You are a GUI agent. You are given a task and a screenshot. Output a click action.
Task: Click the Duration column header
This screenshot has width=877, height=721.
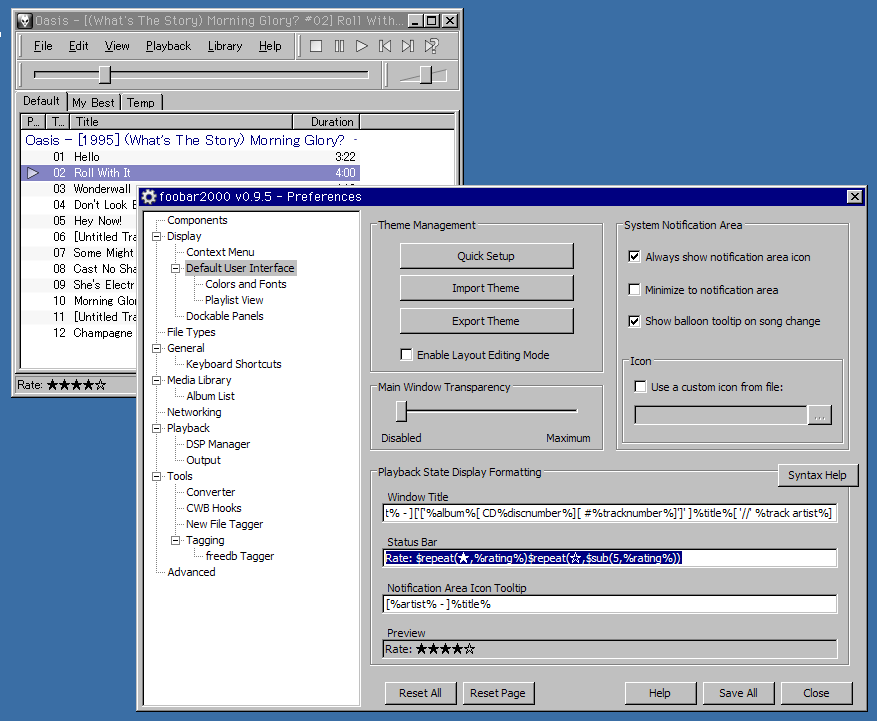click(x=326, y=121)
